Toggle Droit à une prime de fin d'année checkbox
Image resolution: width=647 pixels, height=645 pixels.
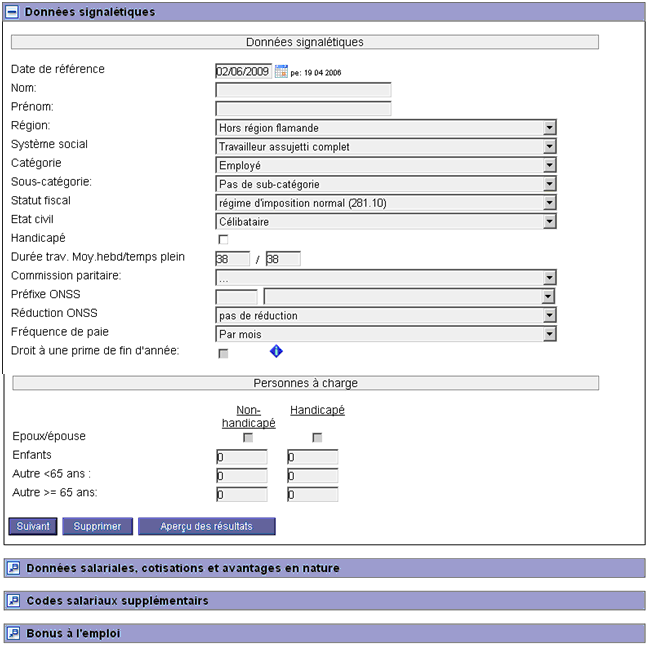[223, 354]
